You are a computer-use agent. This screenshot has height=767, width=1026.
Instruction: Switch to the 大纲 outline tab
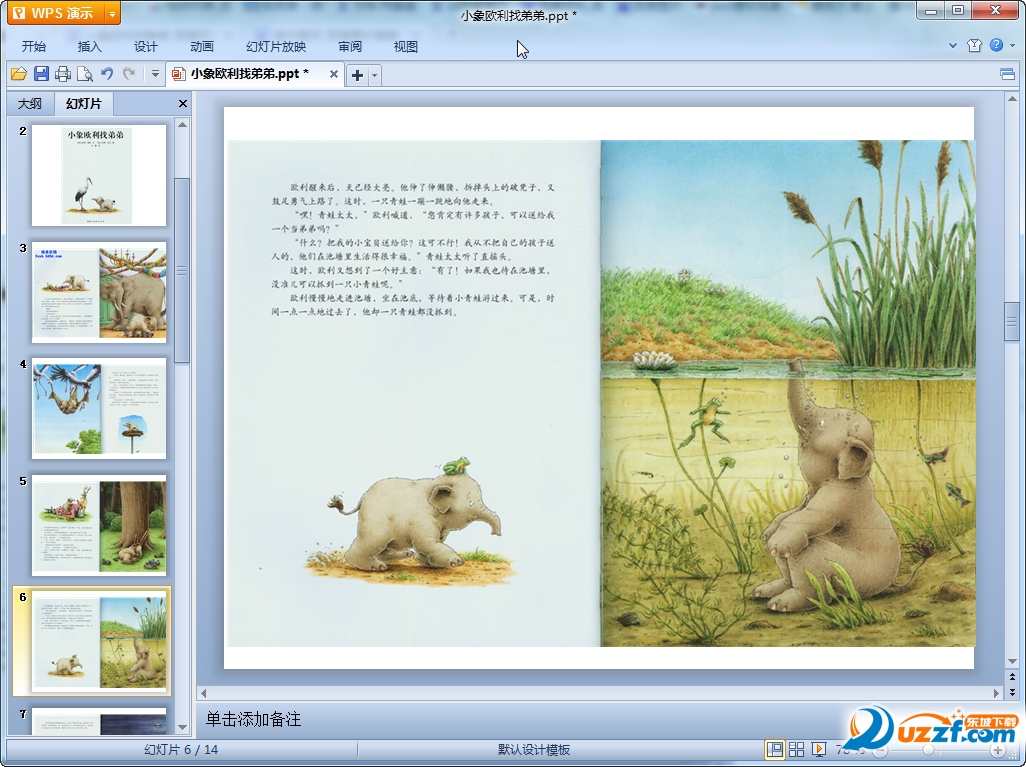[30, 103]
